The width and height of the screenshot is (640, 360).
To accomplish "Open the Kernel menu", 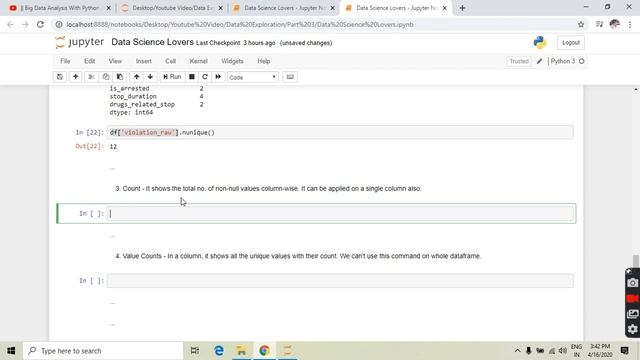I will tap(198, 61).
